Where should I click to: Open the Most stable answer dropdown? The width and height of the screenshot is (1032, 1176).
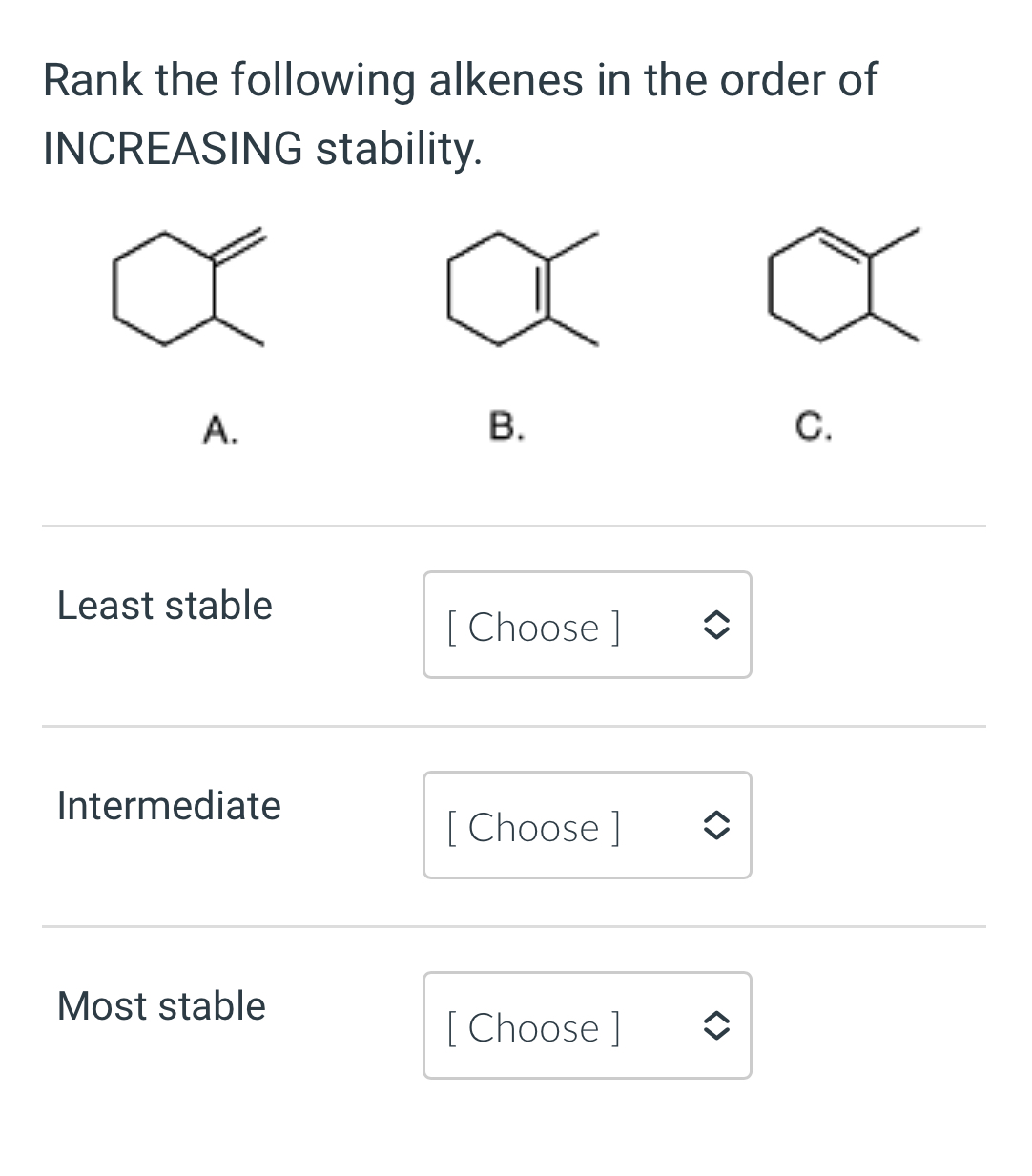point(586,1025)
